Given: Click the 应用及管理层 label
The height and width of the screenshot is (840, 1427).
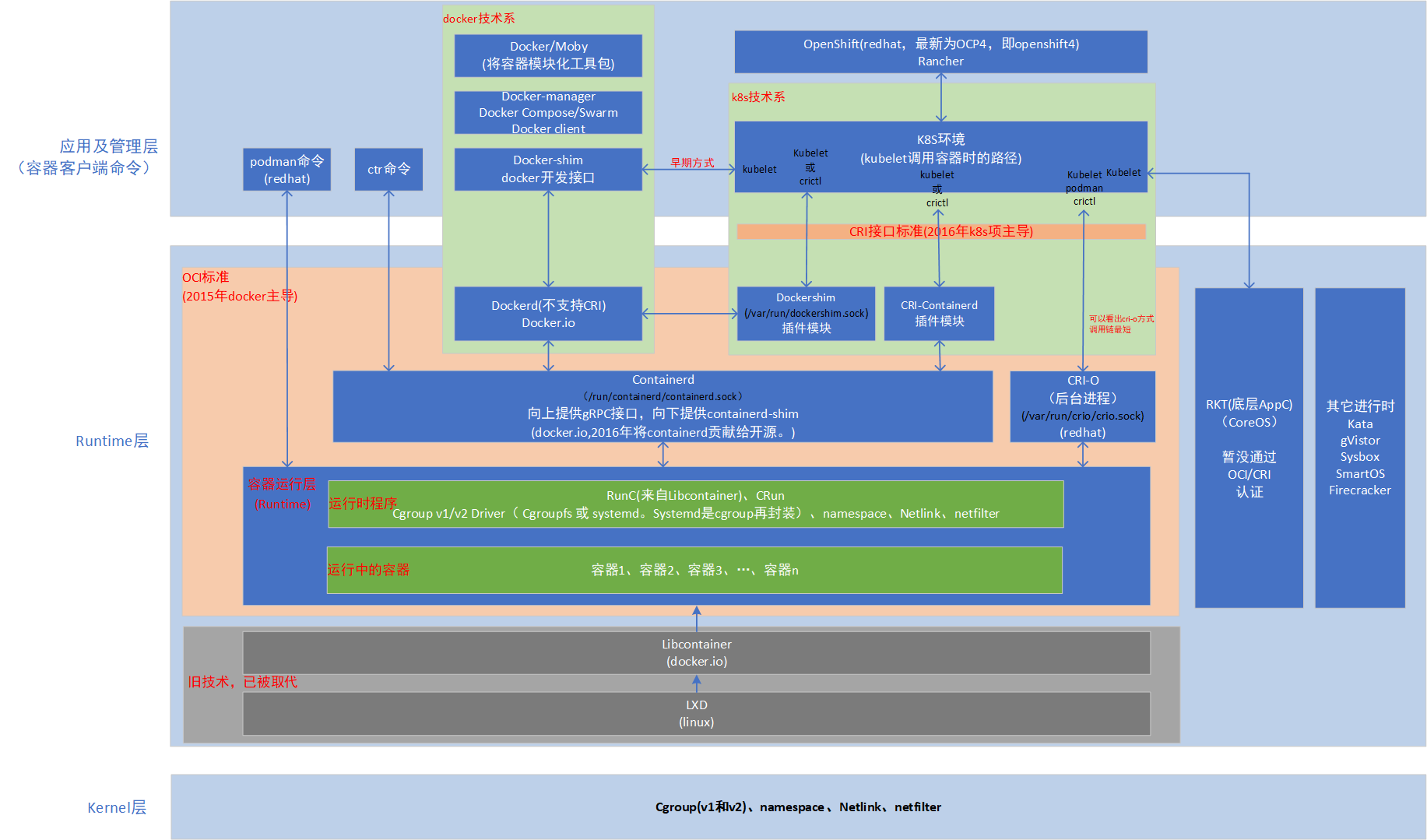Looking at the screenshot, I should (109, 146).
